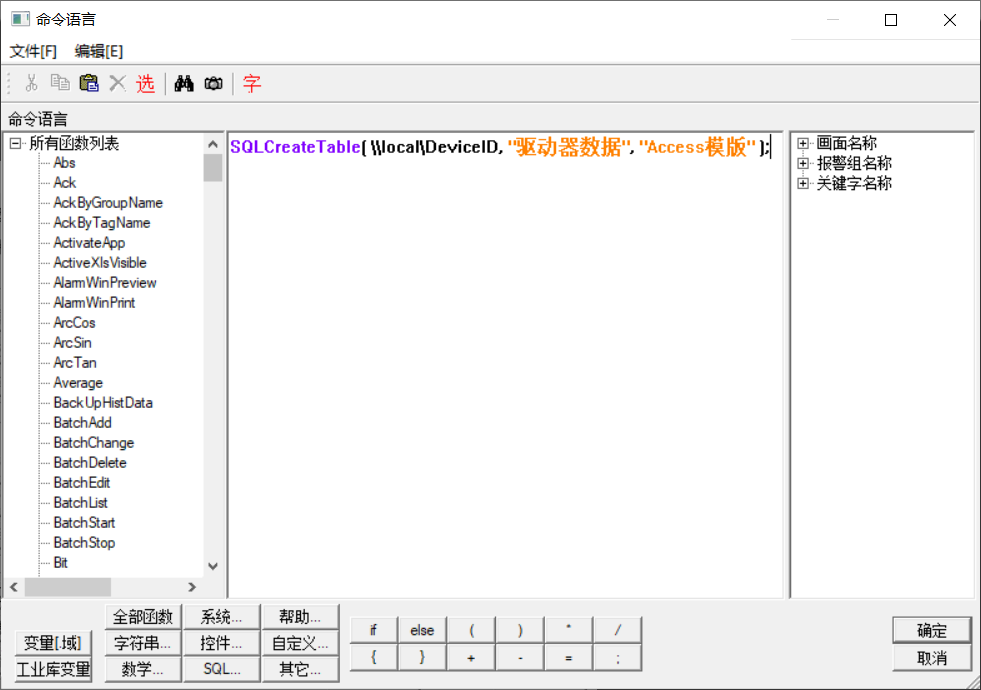
Task: Select BatchStart function
Action: click(84, 523)
